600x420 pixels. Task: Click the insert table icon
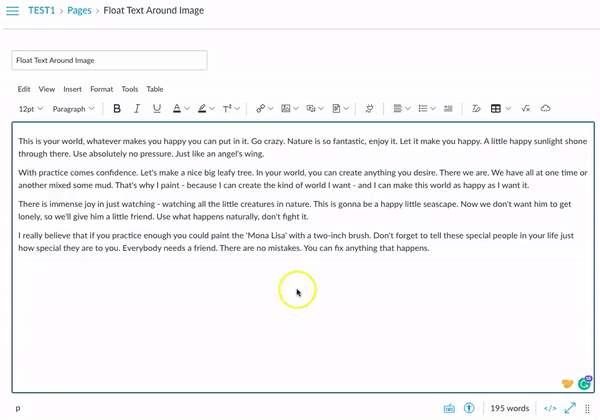click(496, 109)
